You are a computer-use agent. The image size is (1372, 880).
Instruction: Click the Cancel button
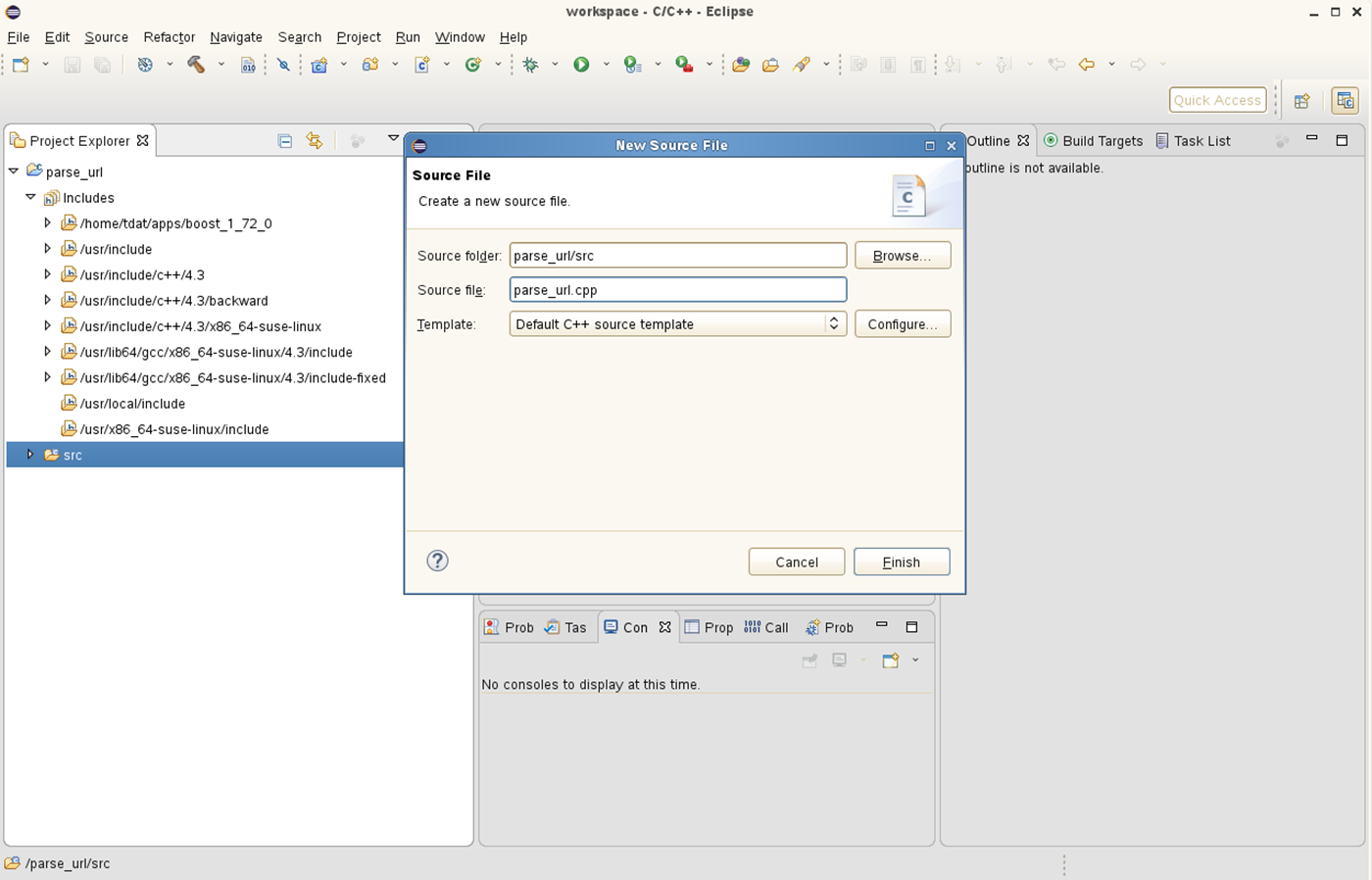pyautogui.click(x=797, y=562)
